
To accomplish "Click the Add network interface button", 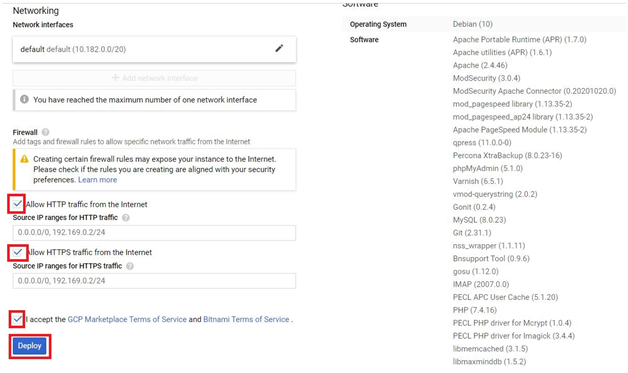I will point(154,78).
